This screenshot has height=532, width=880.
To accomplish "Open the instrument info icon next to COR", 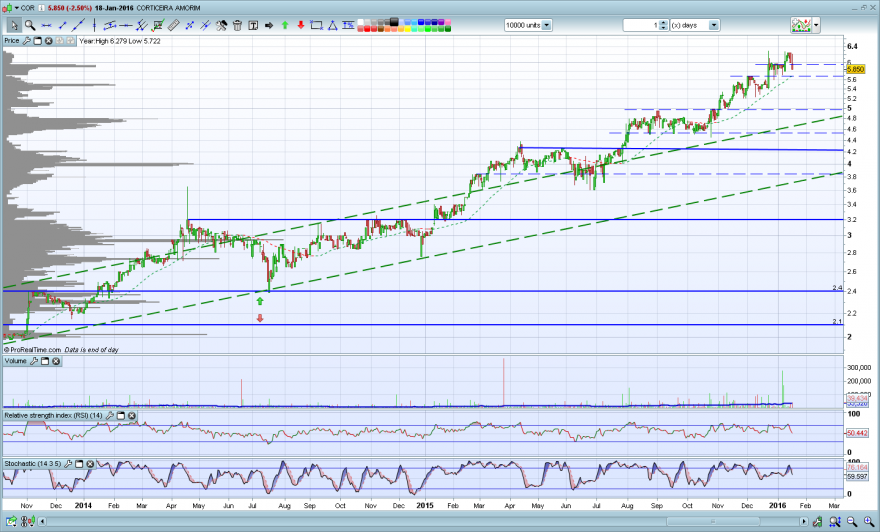I will coord(41,8).
